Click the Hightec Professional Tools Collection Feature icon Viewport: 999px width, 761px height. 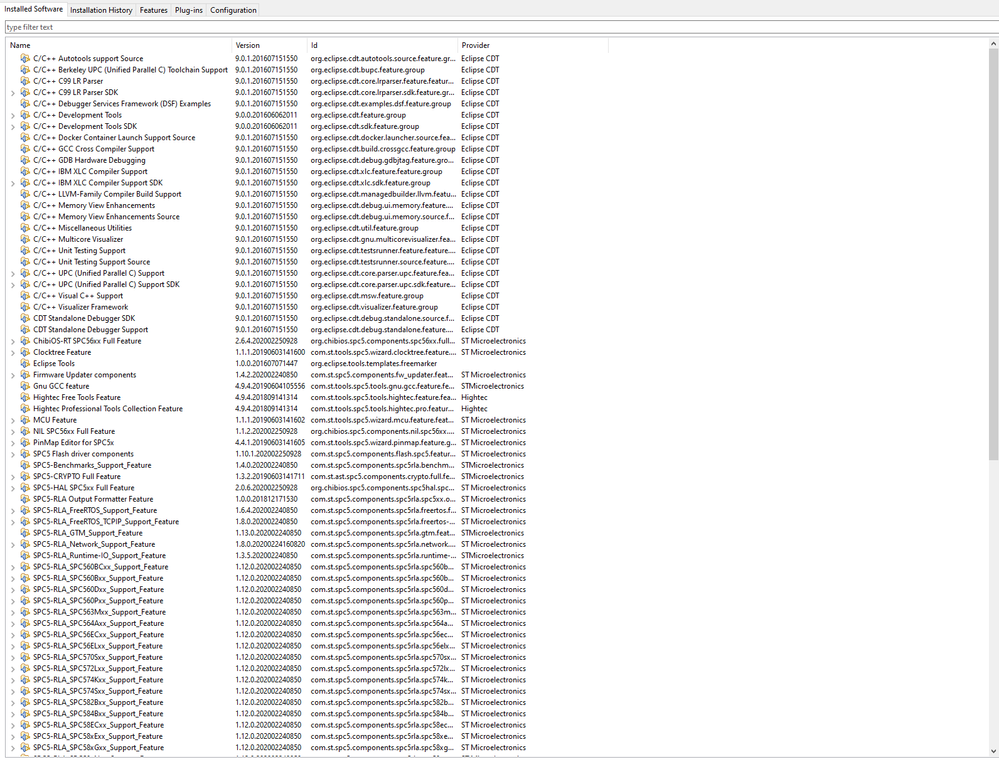(25, 409)
